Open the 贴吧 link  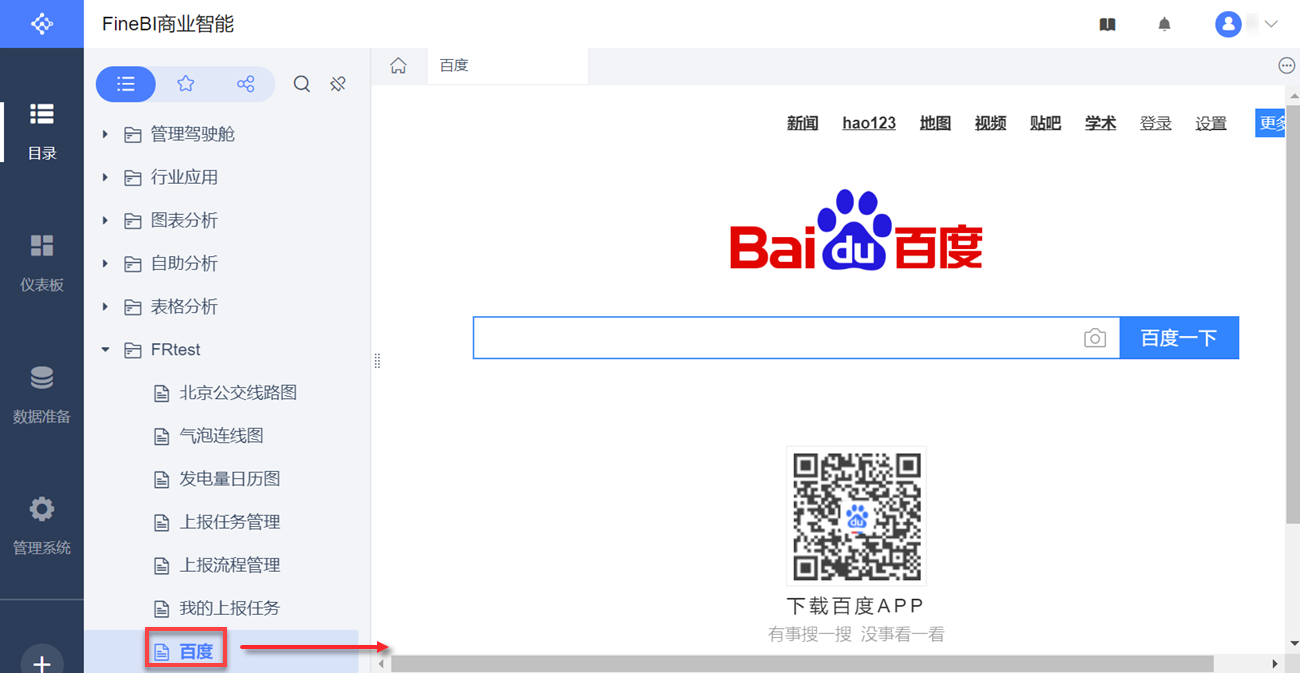(x=1046, y=123)
